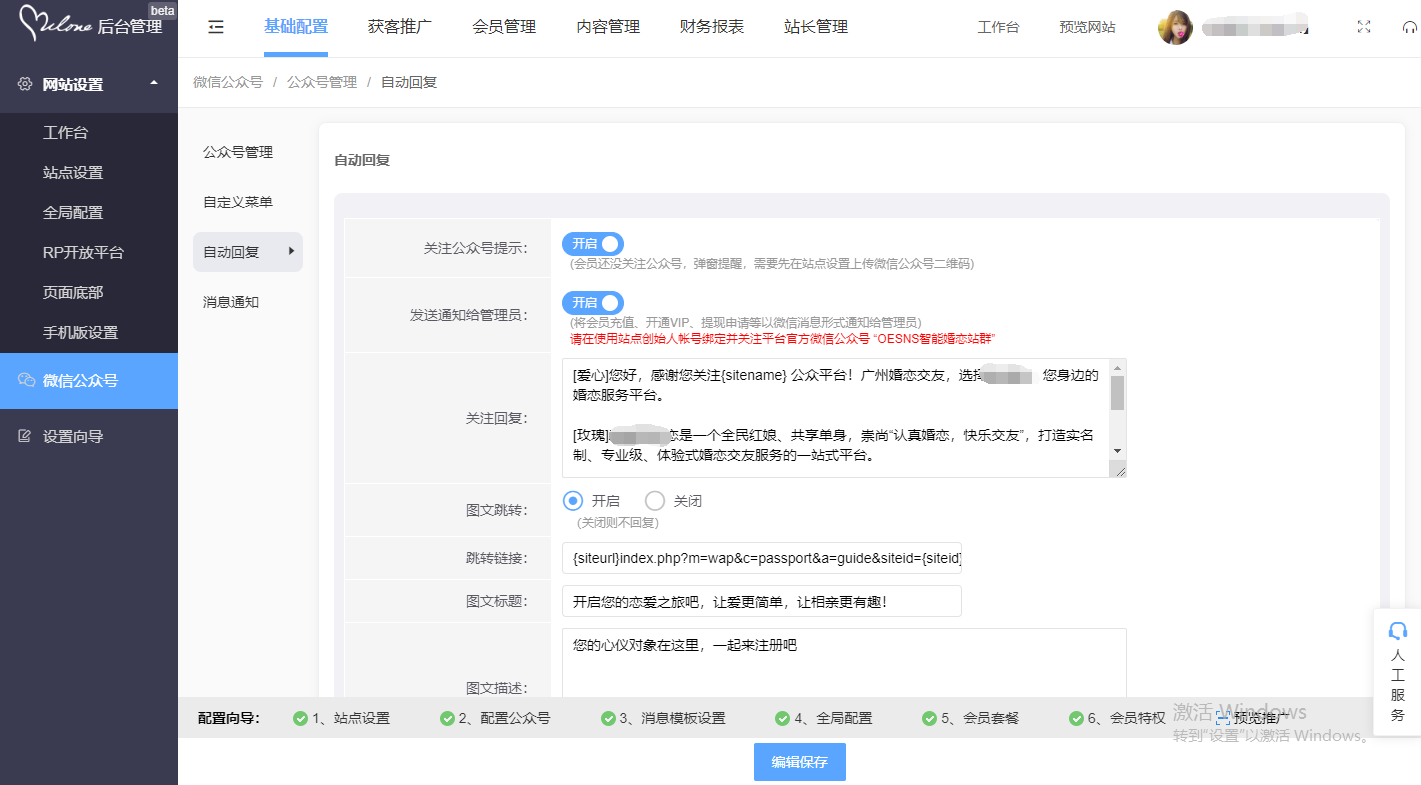The height and width of the screenshot is (785, 1421).
Task: Select 开启 radio for 图文跳转
Action: pos(573,501)
